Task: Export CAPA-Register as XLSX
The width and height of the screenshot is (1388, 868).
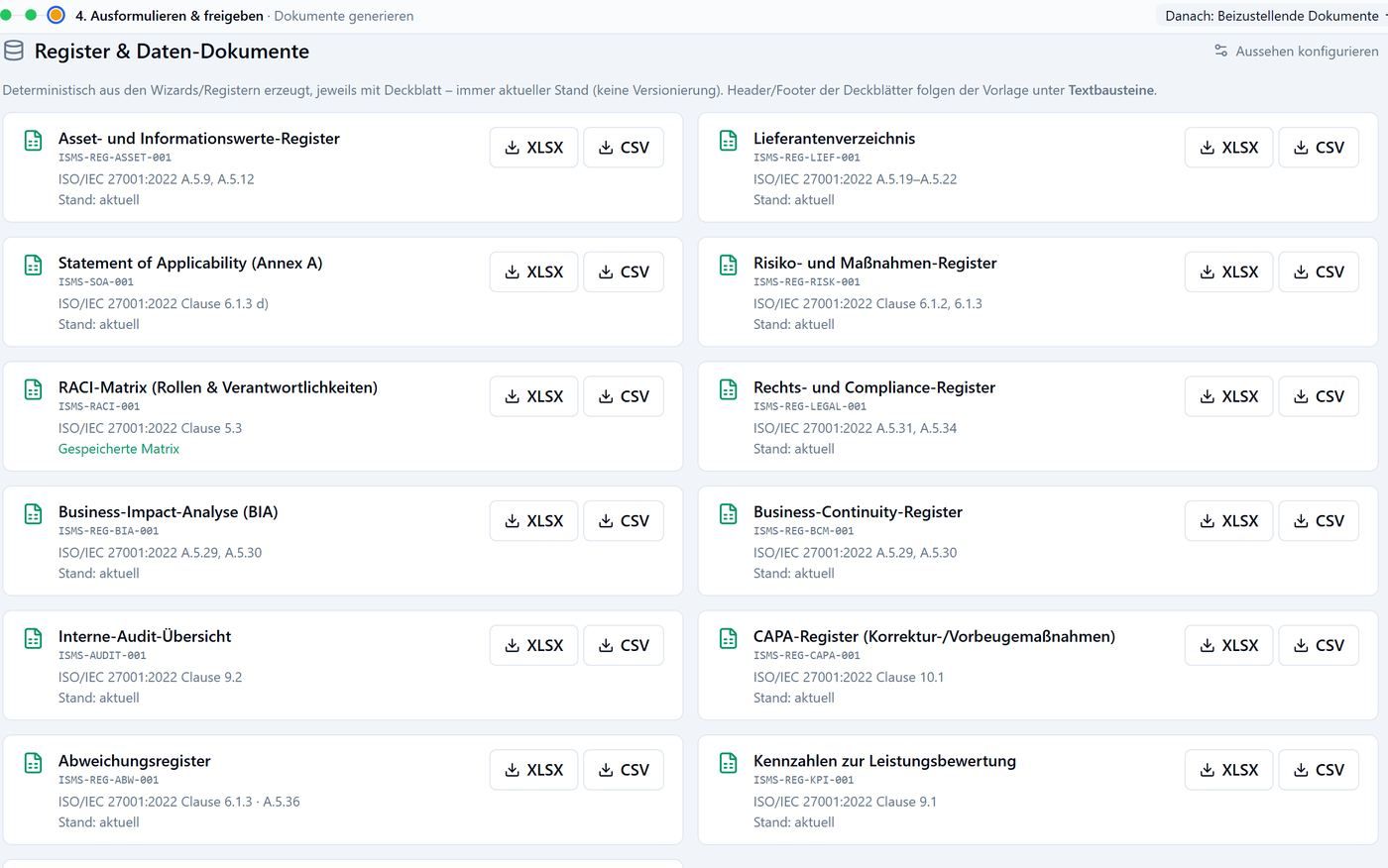Action: click(x=1228, y=645)
